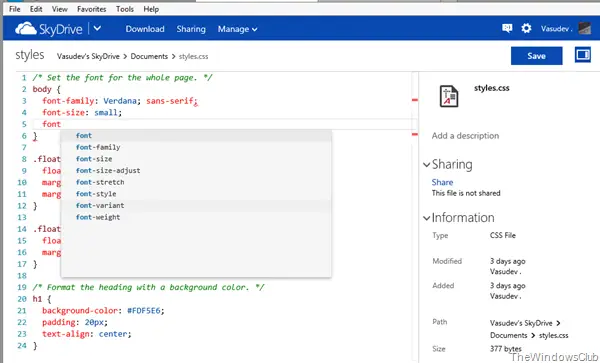Click Sharing in the toolbar

[191, 29]
